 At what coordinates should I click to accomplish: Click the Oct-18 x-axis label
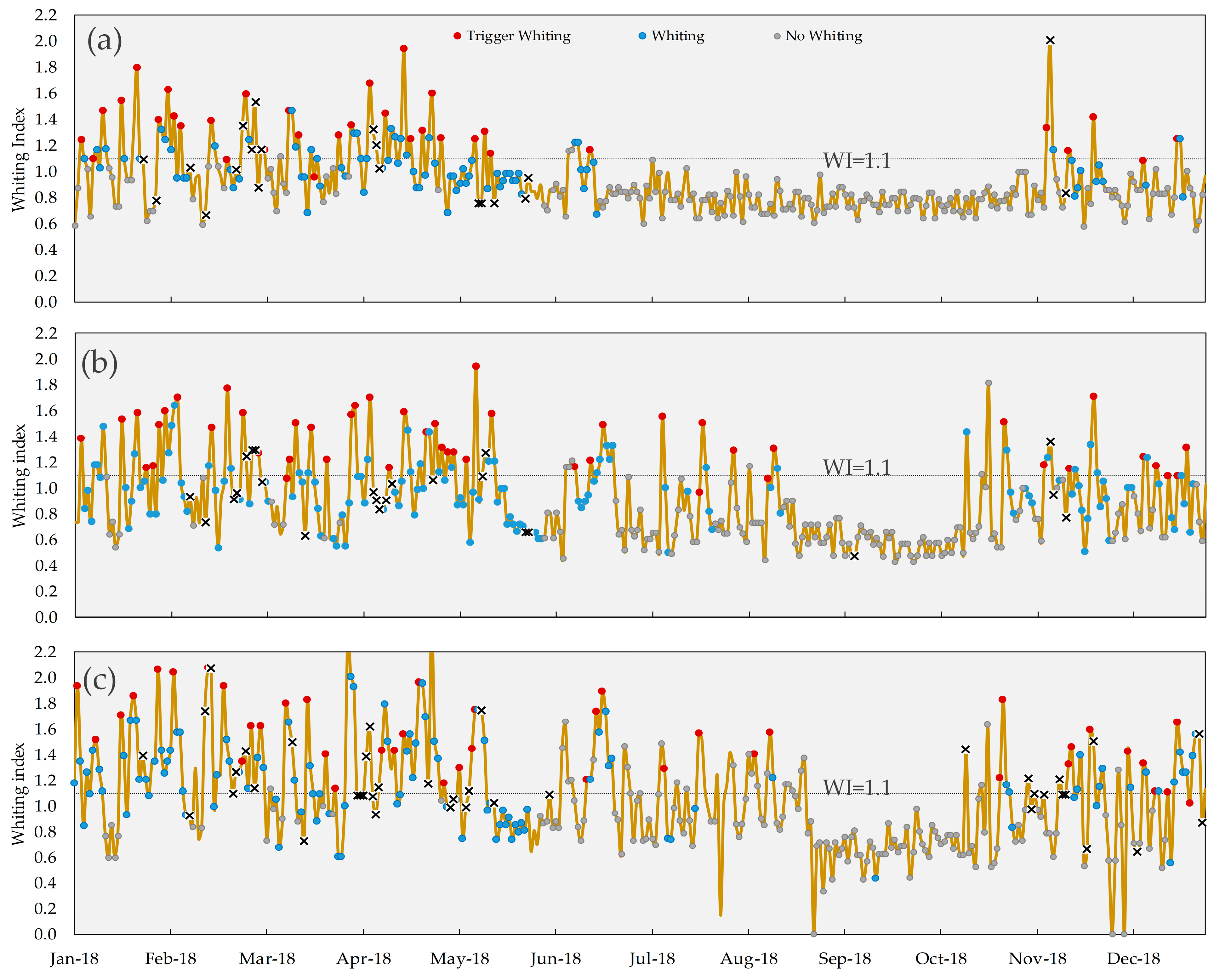[x=941, y=959]
